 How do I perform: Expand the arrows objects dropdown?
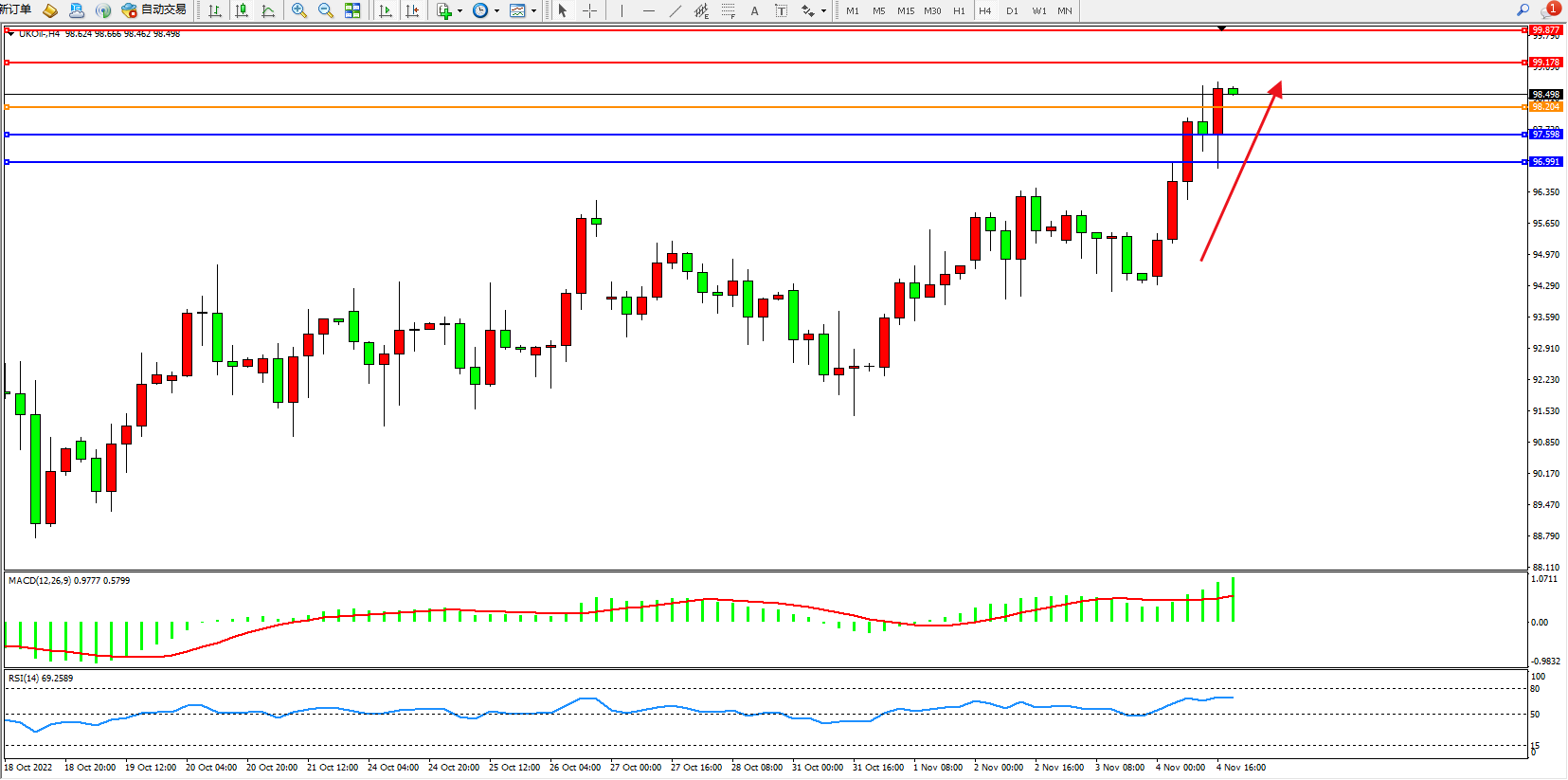pyautogui.click(x=823, y=11)
